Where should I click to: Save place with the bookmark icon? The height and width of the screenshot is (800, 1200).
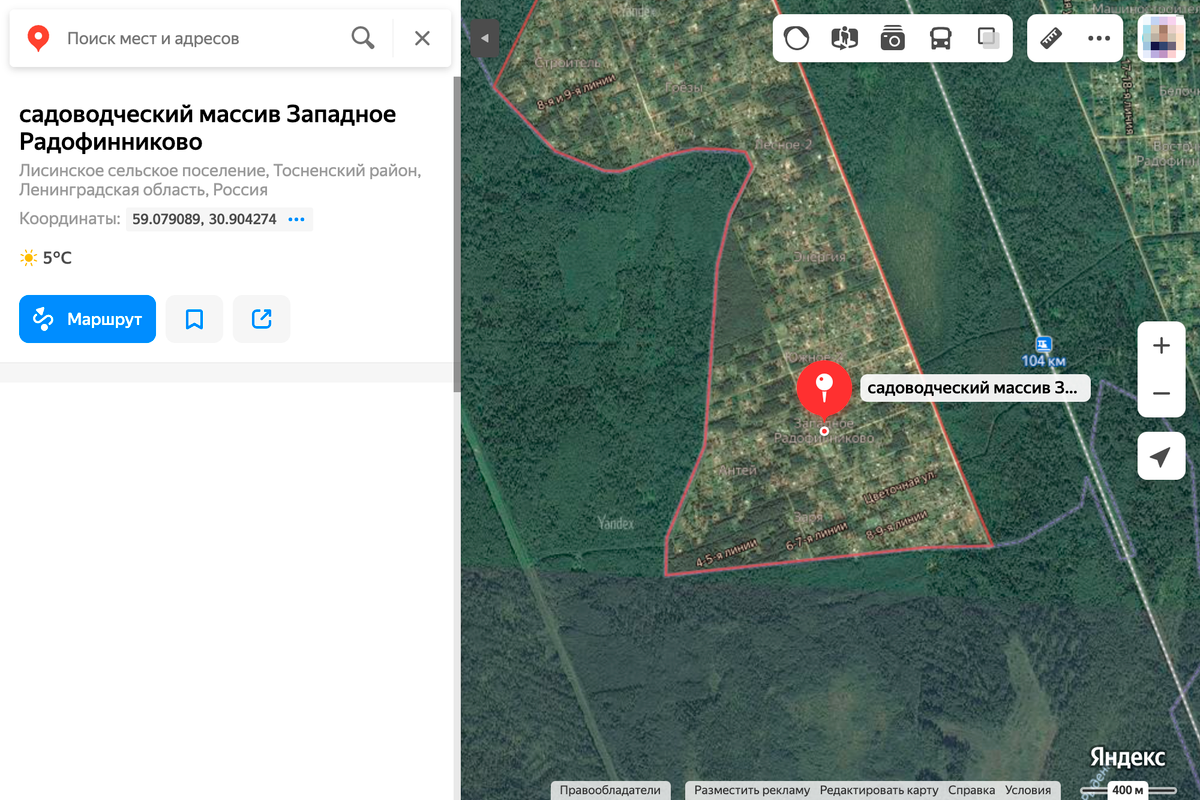click(x=194, y=319)
